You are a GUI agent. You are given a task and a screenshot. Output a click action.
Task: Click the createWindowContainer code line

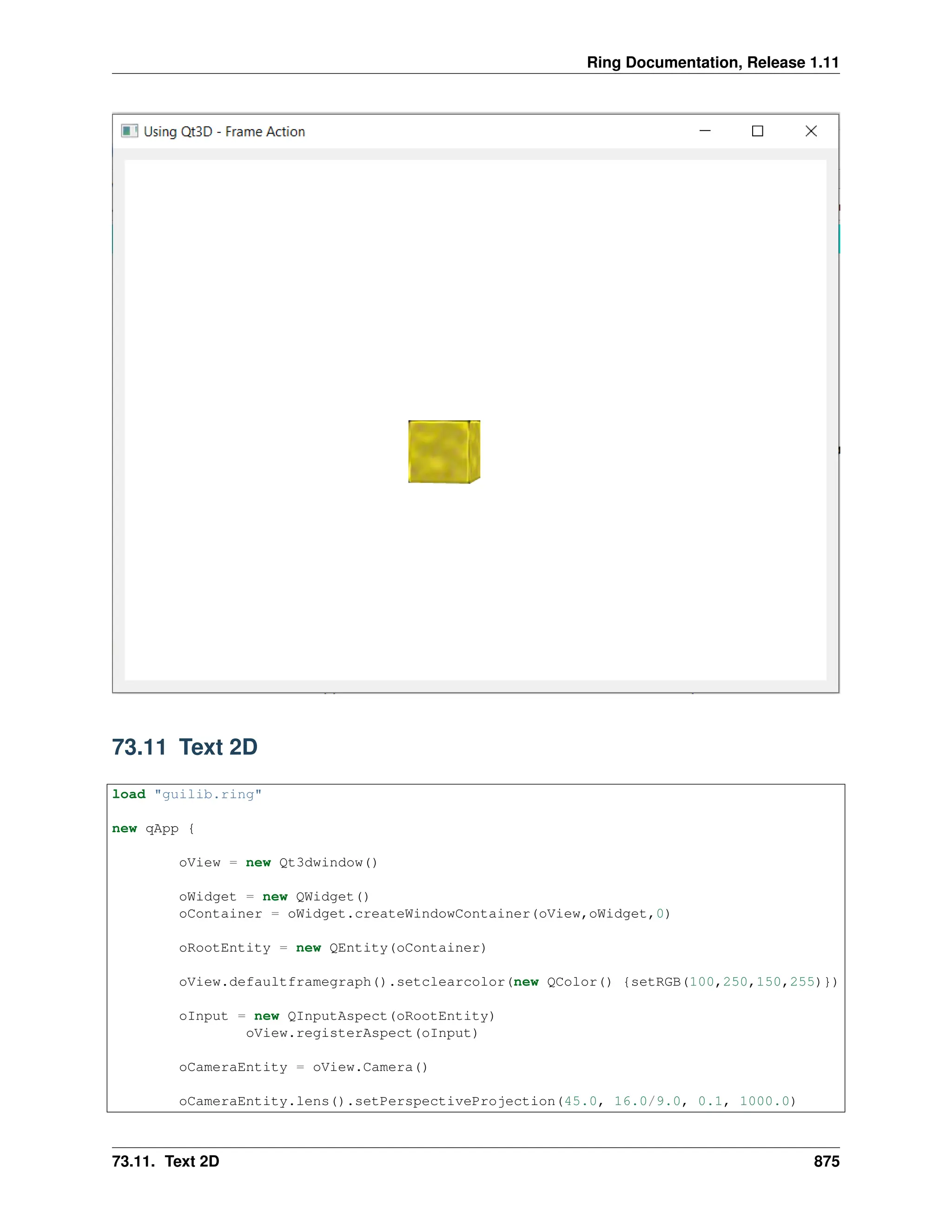(424, 913)
